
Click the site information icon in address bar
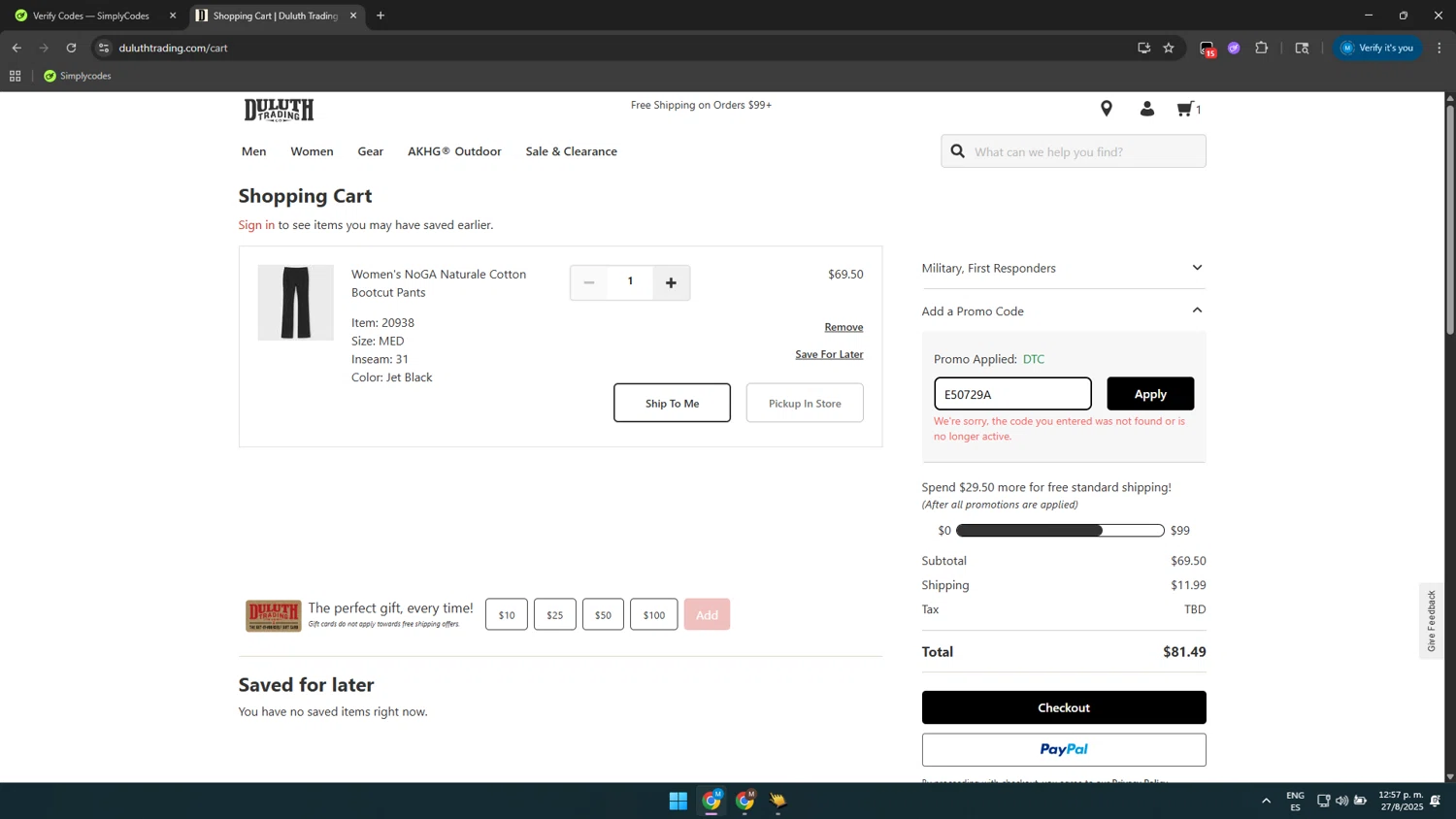[104, 48]
